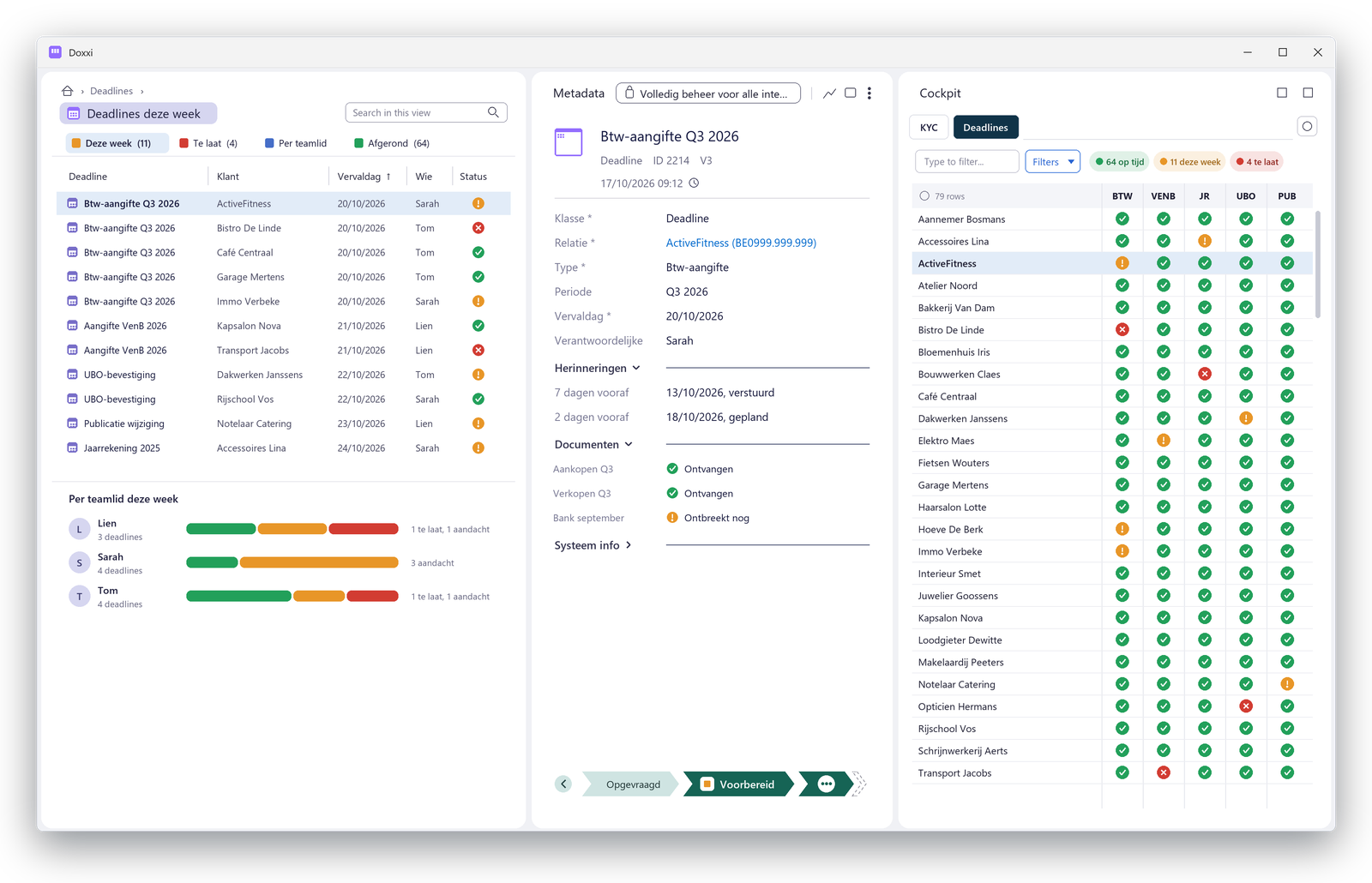Toggle the '4 te laat' filter chip
Image resolution: width=1372 pixels, height=883 pixels.
(x=1257, y=162)
